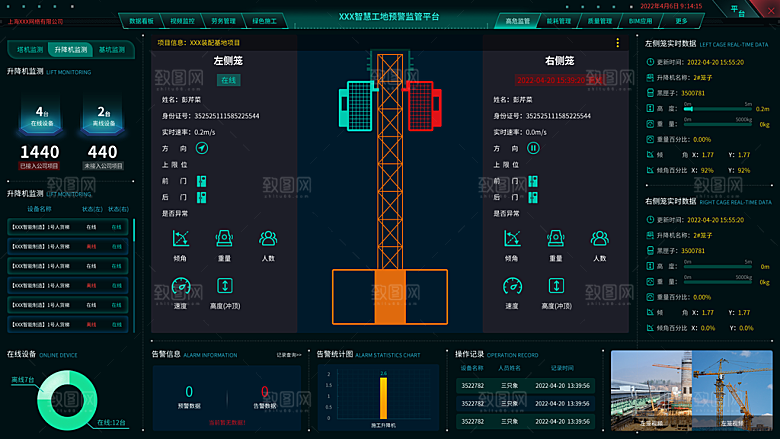Click right cage 后门 door status icon
780x439 pixels.
click(533, 197)
